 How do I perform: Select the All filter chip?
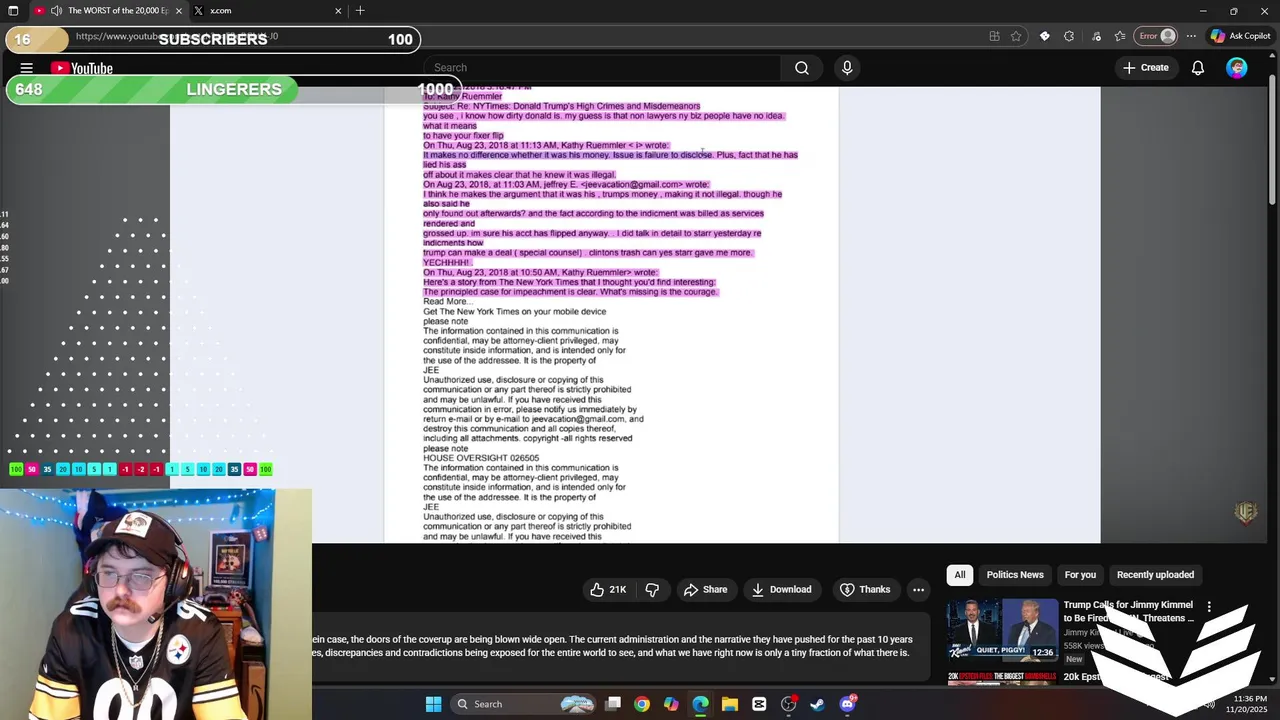point(960,575)
